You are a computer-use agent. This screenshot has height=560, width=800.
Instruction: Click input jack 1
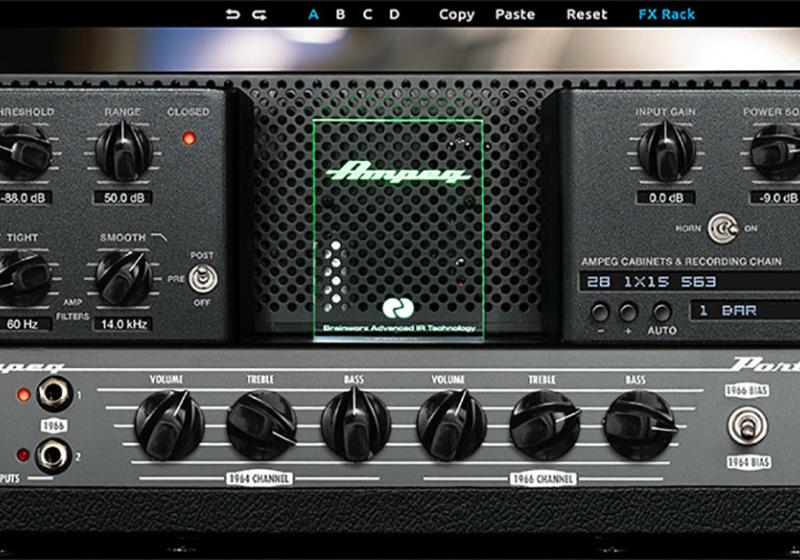(55, 393)
